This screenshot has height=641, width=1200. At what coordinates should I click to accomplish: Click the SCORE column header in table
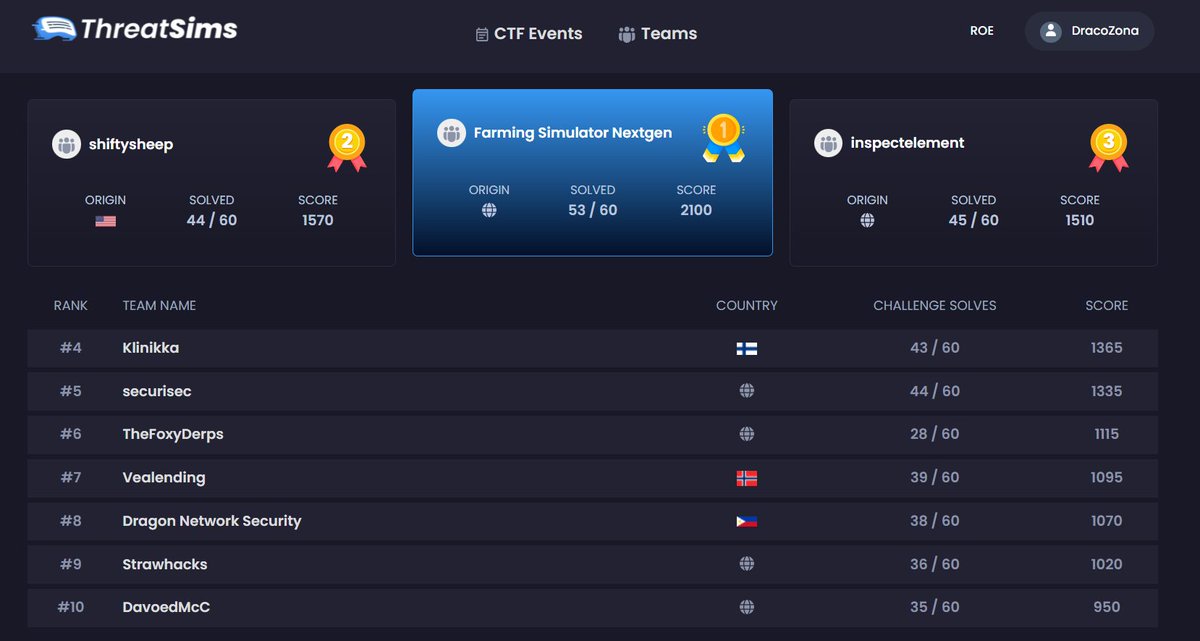1107,305
